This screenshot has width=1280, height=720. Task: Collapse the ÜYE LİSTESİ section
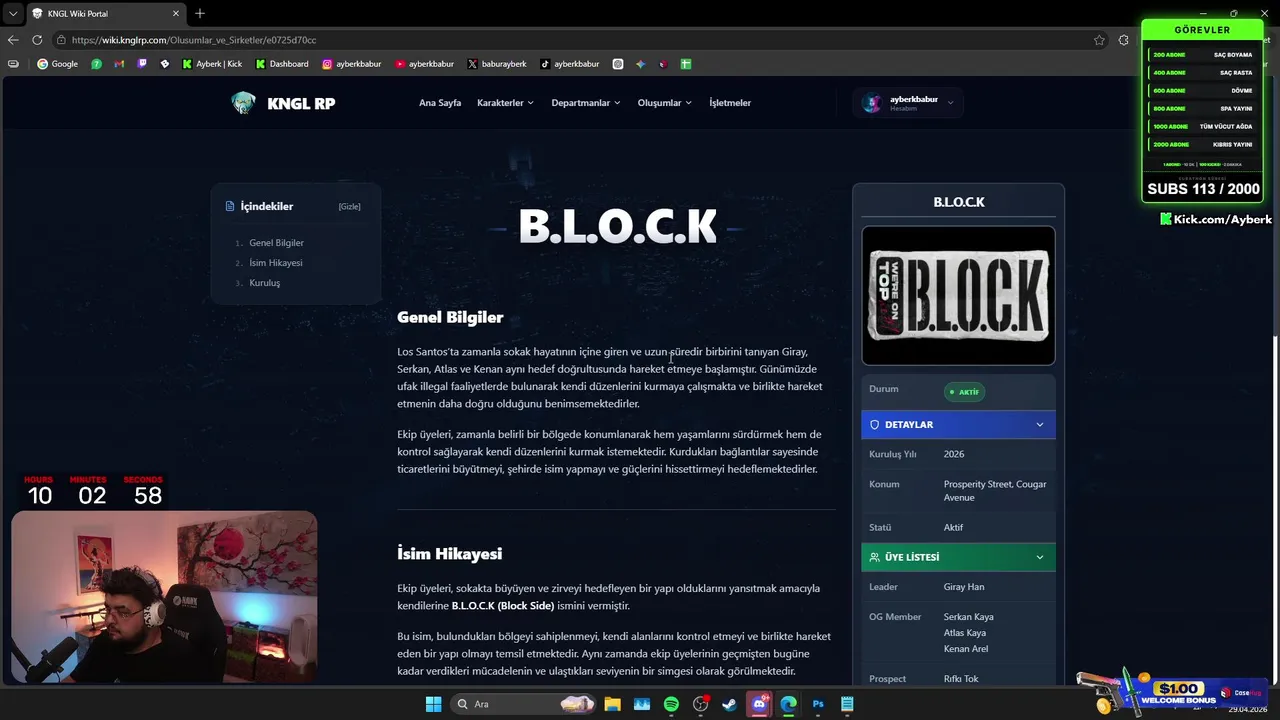(x=958, y=557)
